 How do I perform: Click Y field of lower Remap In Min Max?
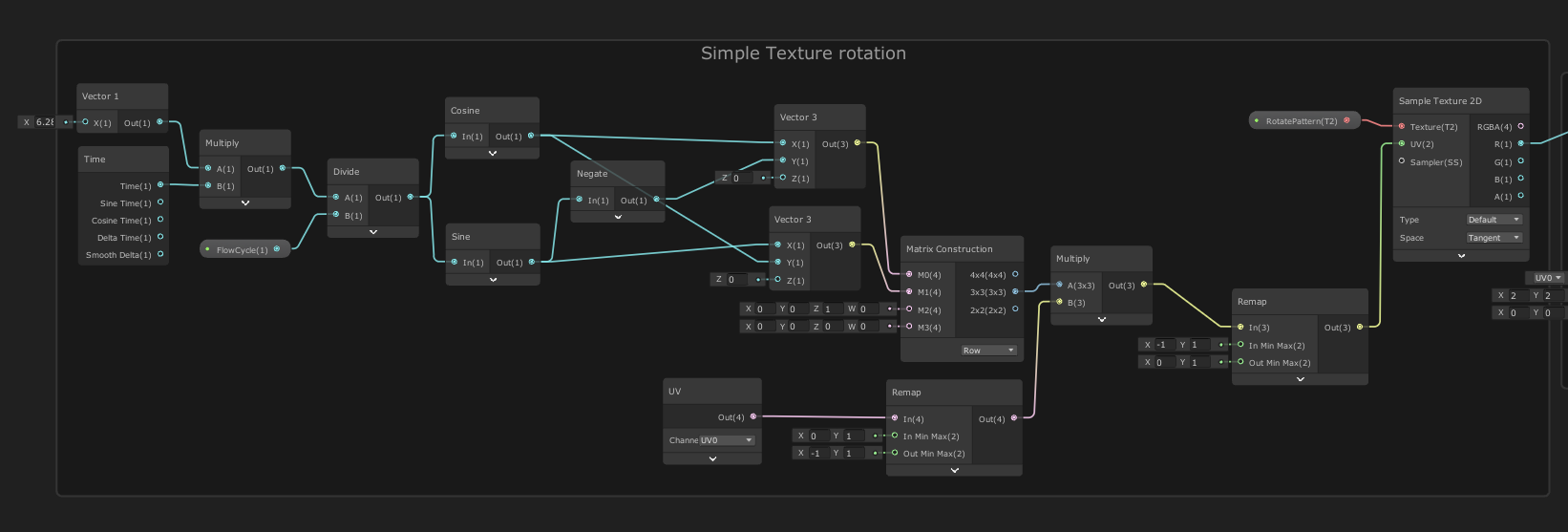(x=854, y=436)
